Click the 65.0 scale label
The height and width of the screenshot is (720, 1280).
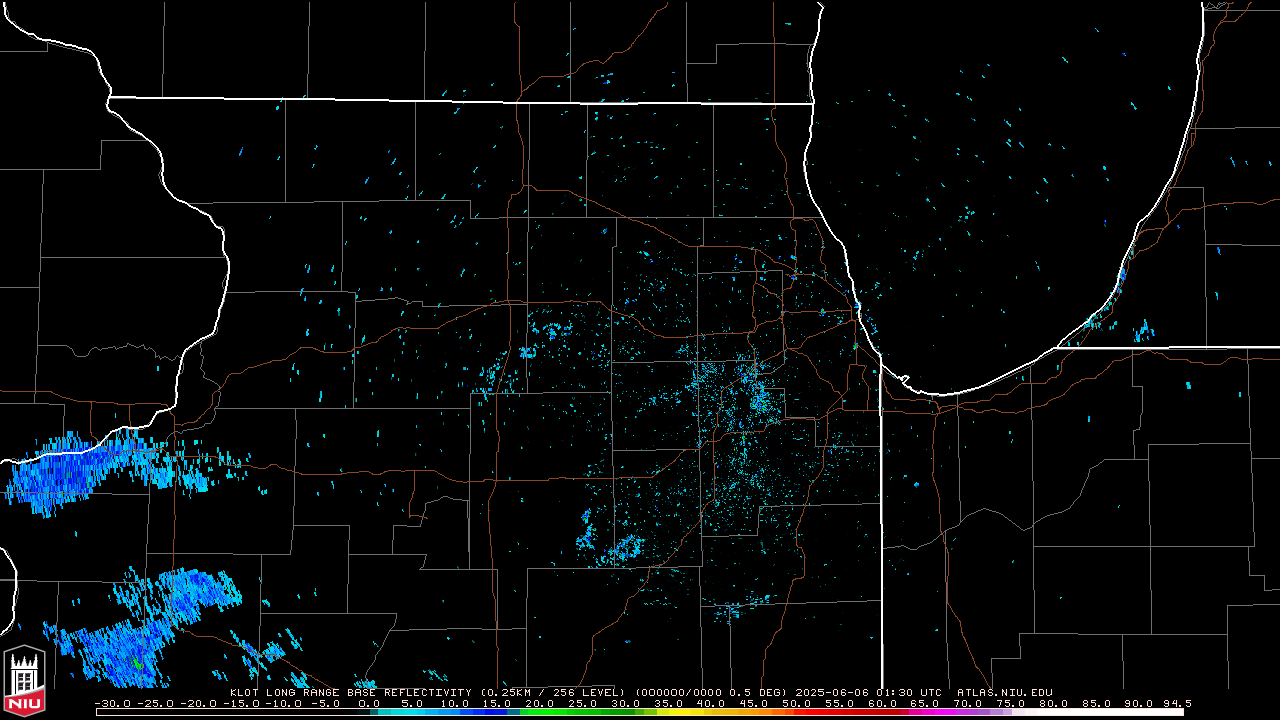coord(924,703)
